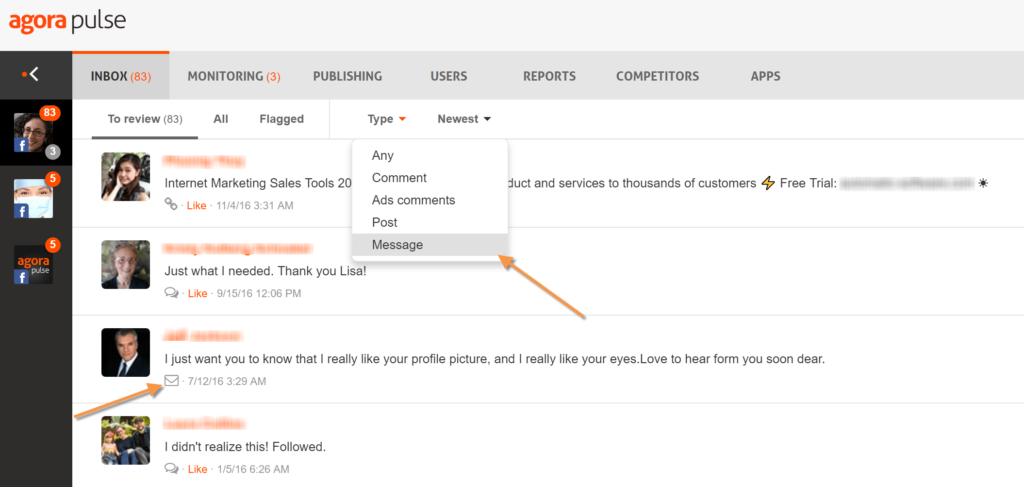Viewport: 1024px width, 487px height.
Task: Open the Newest sort dropdown
Action: (x=464, y=119)
